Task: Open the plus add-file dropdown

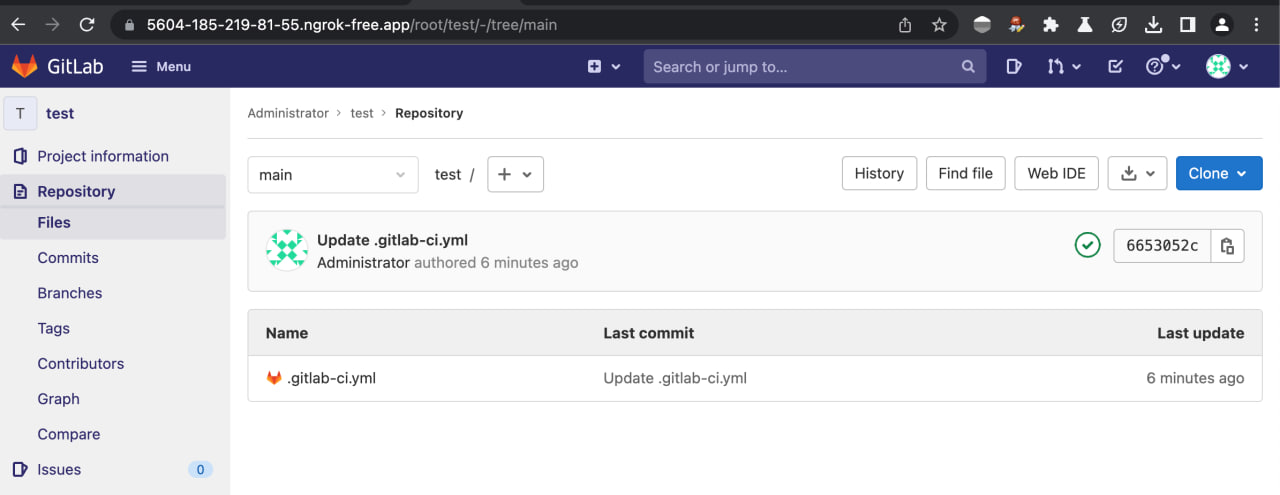Action: (515, 174)
